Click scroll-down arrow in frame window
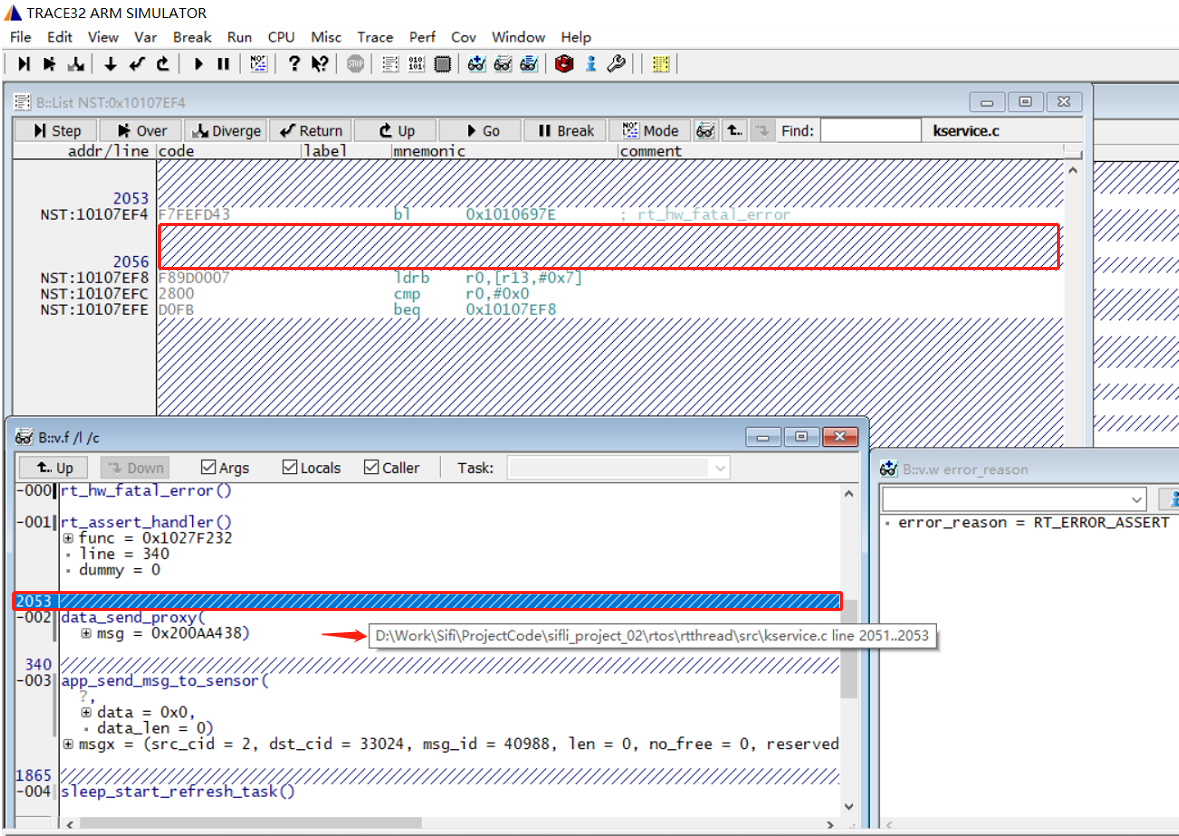The height and width of the screenshot is (836, 1179). click(x=849, y=807)
